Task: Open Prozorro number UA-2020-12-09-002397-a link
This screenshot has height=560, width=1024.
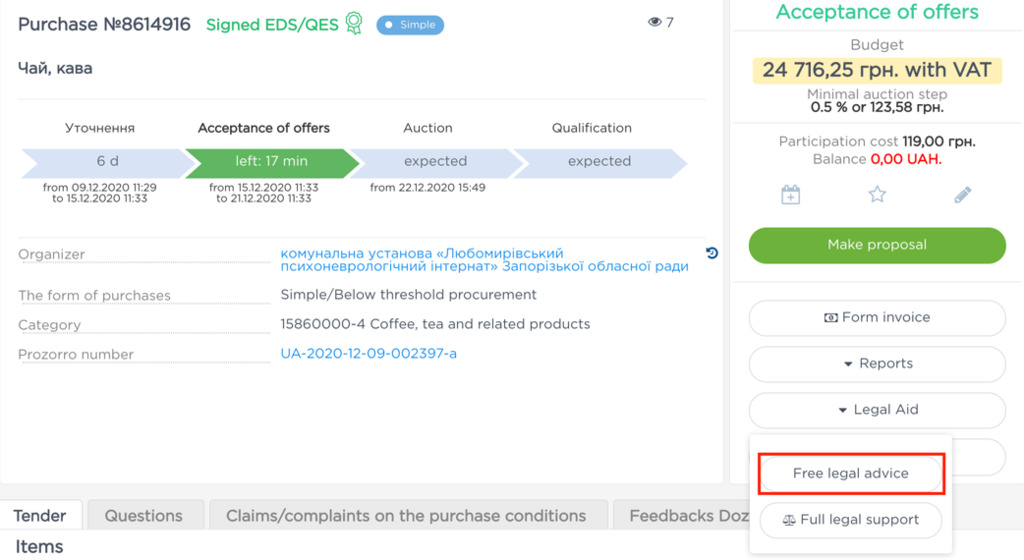Action: coord(368,353)
